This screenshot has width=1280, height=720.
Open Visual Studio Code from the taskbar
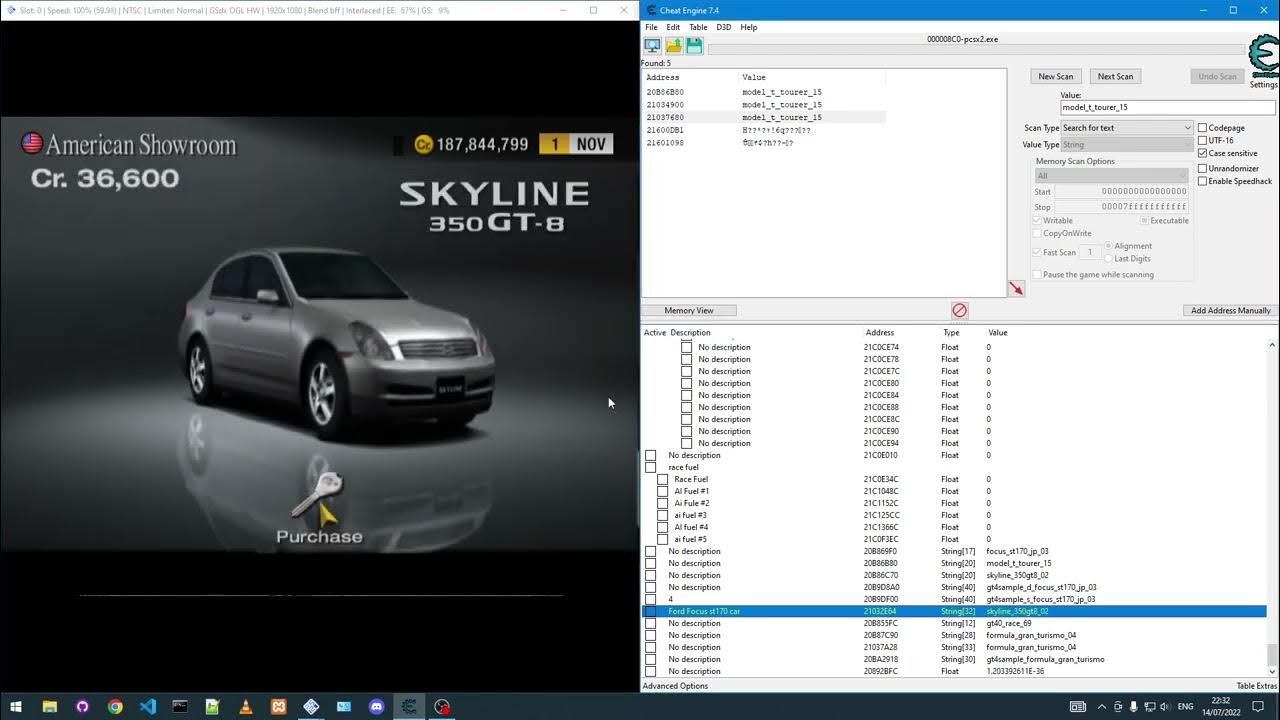click(x=148, y=706)
